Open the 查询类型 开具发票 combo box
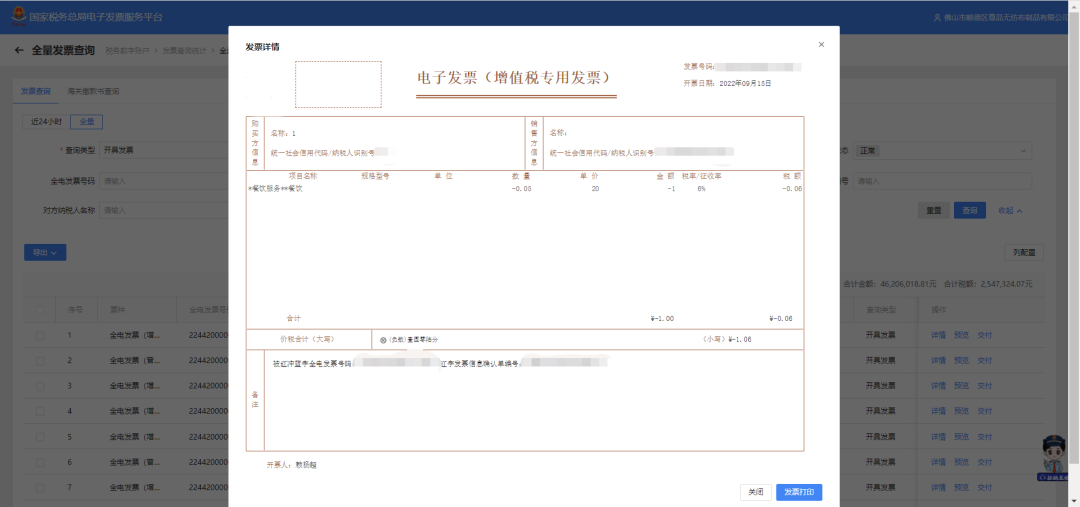The width and height of the screenshot is (1080, 507). (164, 150)
